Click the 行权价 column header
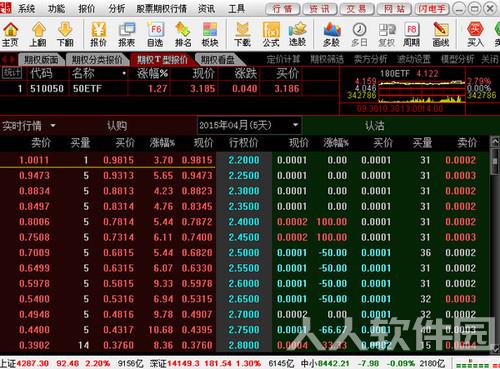The image size is (500, 369). click(244, 143)
